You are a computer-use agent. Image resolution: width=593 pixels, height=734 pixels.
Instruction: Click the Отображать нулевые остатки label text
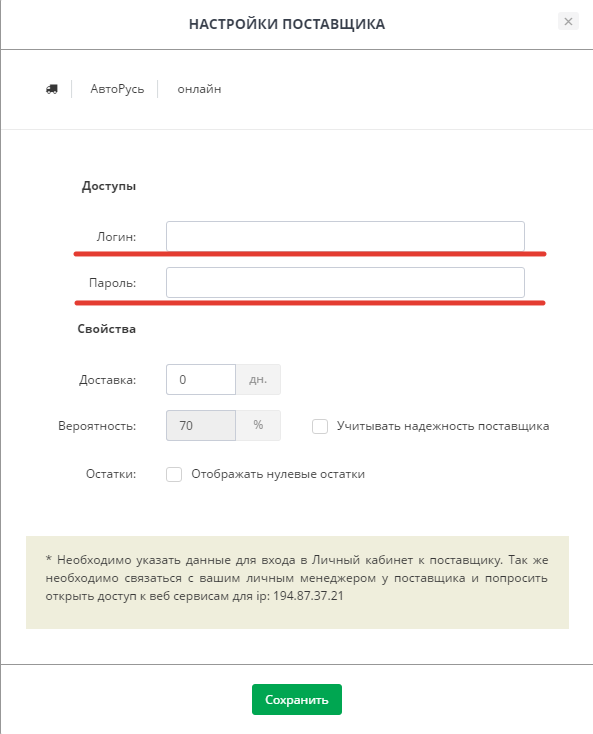tap(278, 474)
